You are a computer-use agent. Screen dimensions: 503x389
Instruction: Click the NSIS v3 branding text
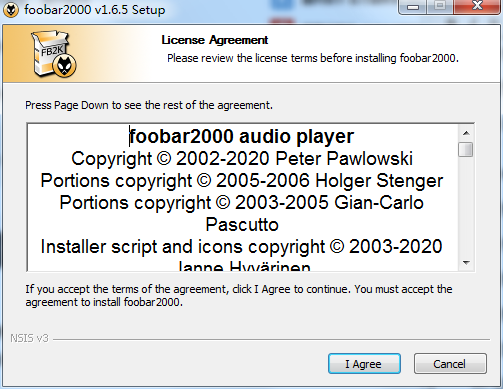coord(29,338)
